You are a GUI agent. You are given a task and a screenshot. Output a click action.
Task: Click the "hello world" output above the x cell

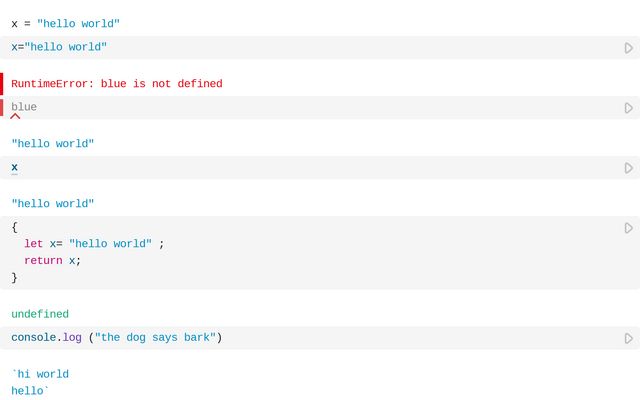53,144
